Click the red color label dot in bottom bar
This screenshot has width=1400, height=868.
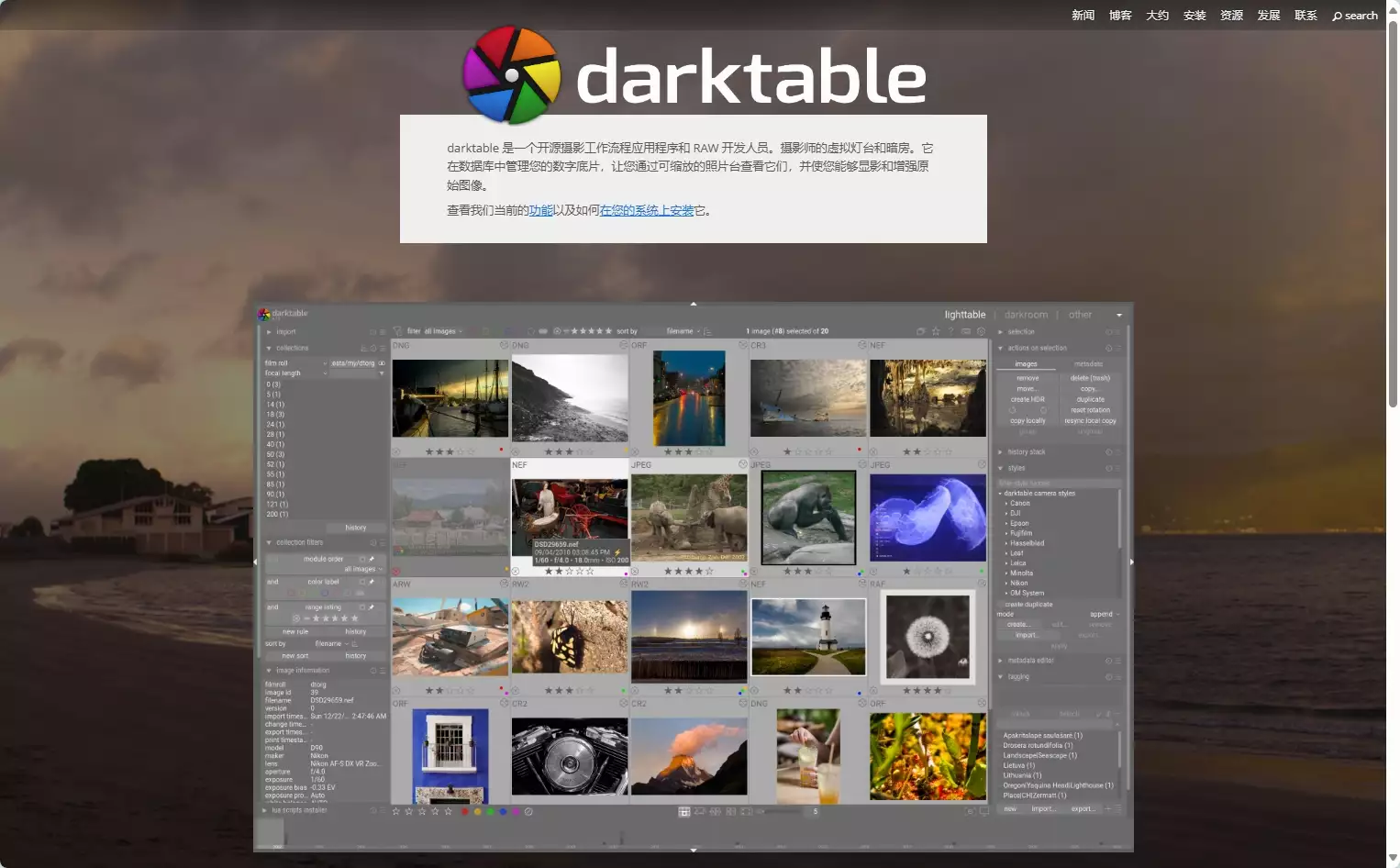click(465, 811)
